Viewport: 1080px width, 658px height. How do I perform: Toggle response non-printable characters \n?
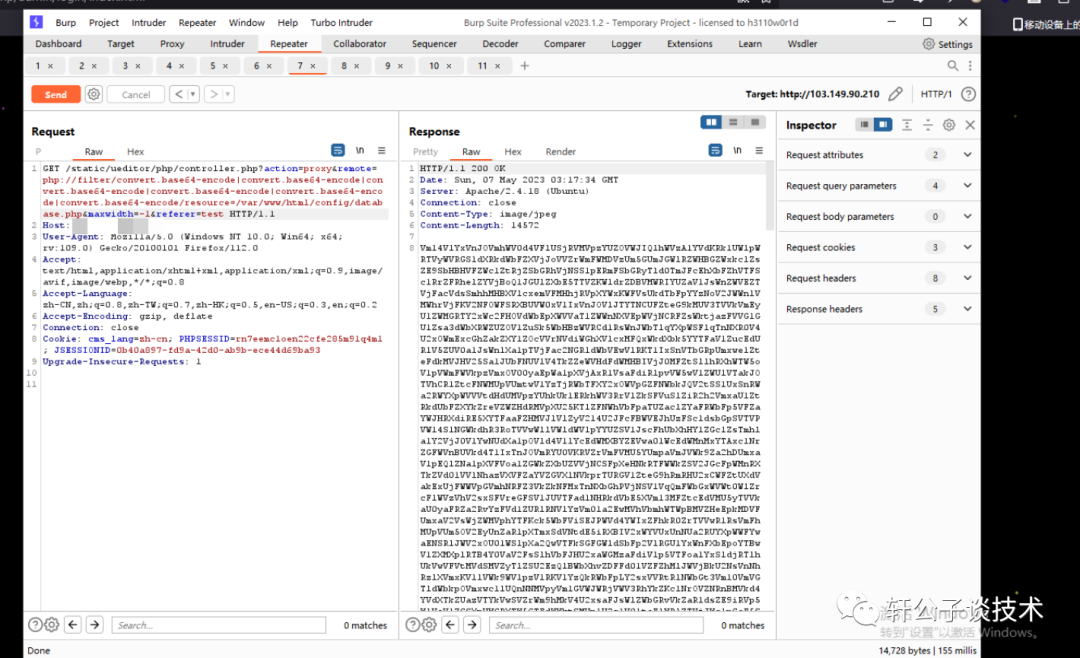coord(737,150)
